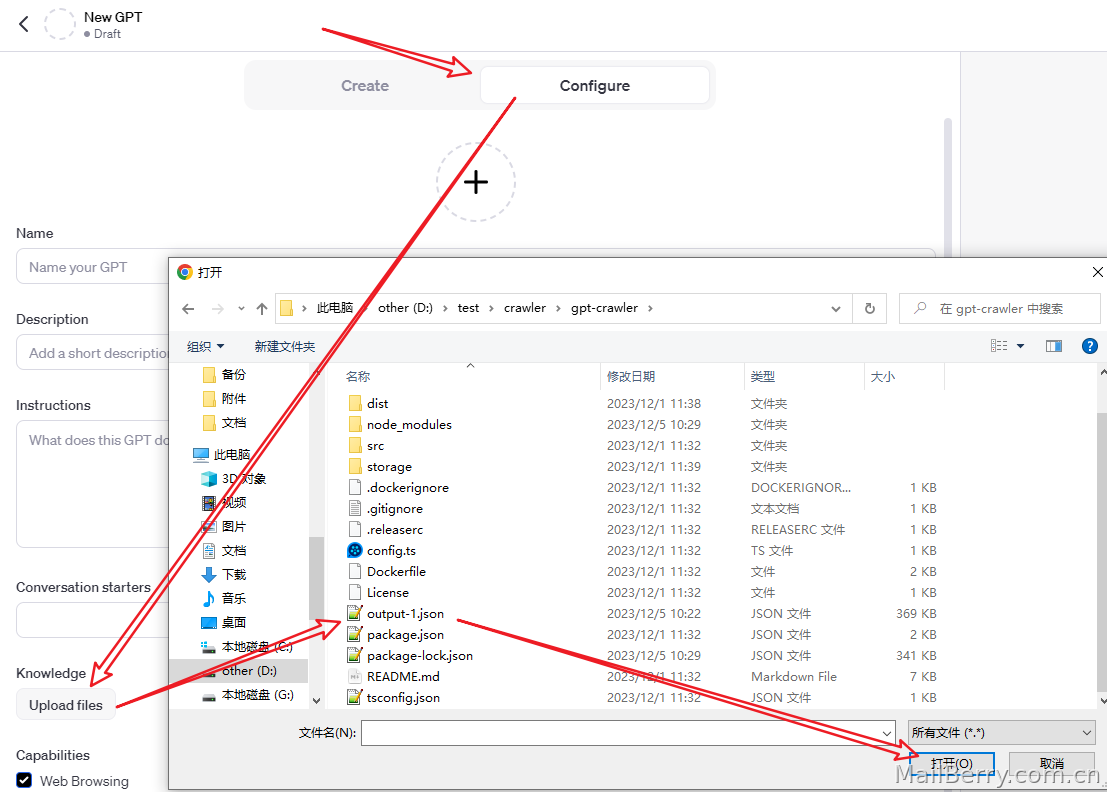Click Upload files under Knowledge
The width and height of the screenshot is (1107, 792).
[66, 705]
